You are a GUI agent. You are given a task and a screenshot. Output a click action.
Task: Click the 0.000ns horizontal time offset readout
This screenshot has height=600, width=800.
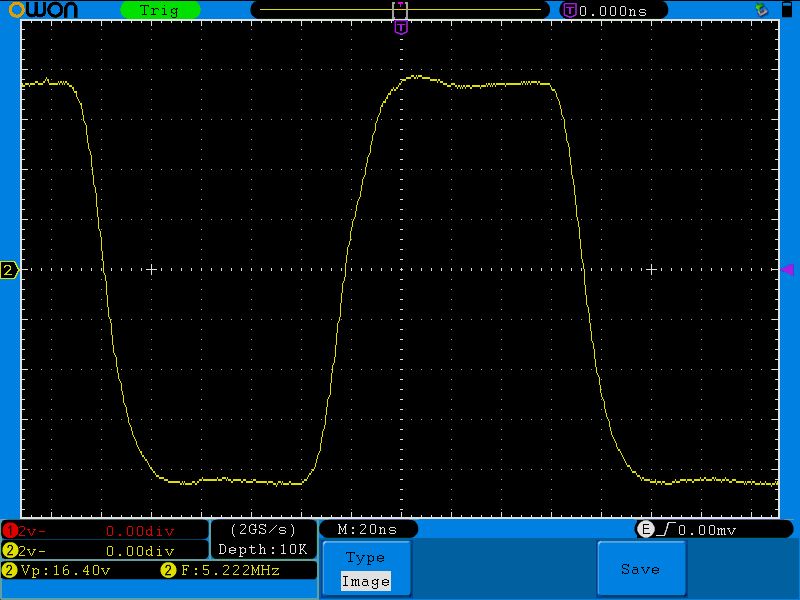[x=613, y=11]
